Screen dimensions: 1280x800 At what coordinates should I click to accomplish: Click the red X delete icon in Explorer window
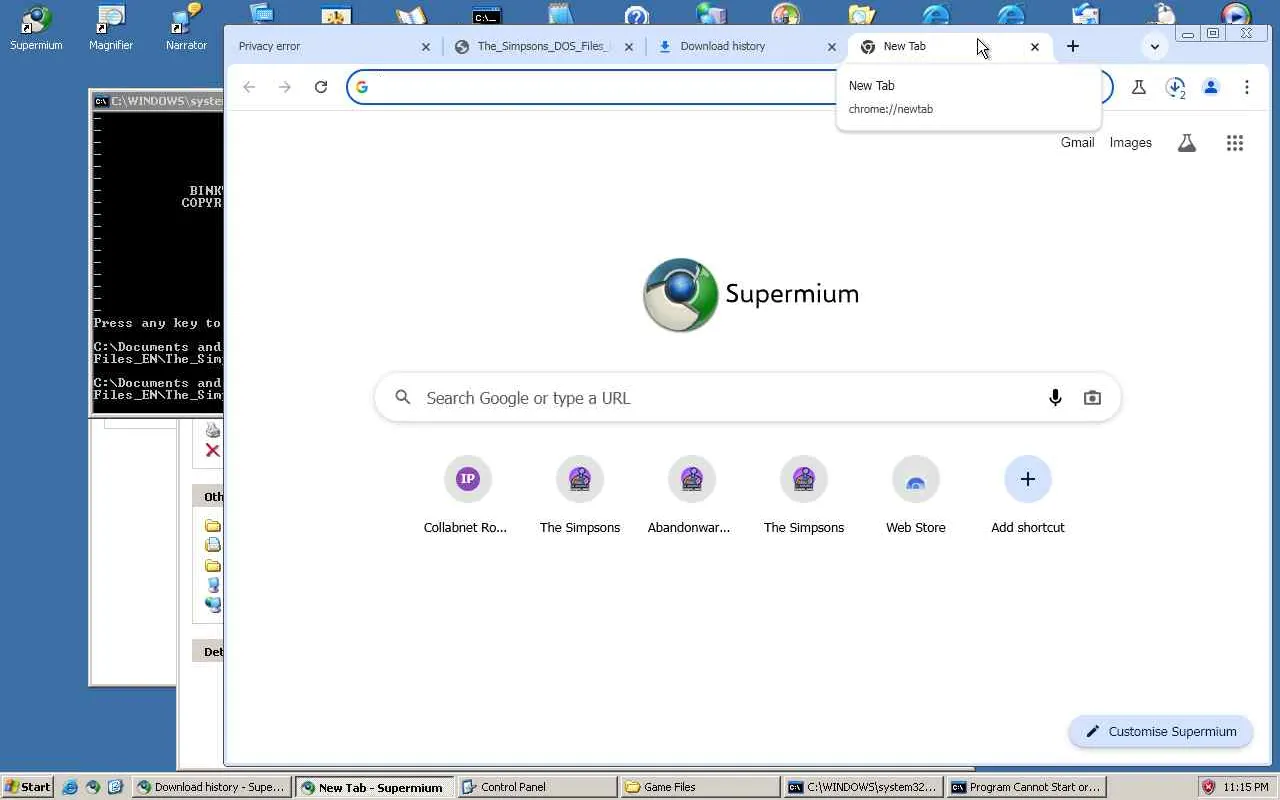pos(212,450)
